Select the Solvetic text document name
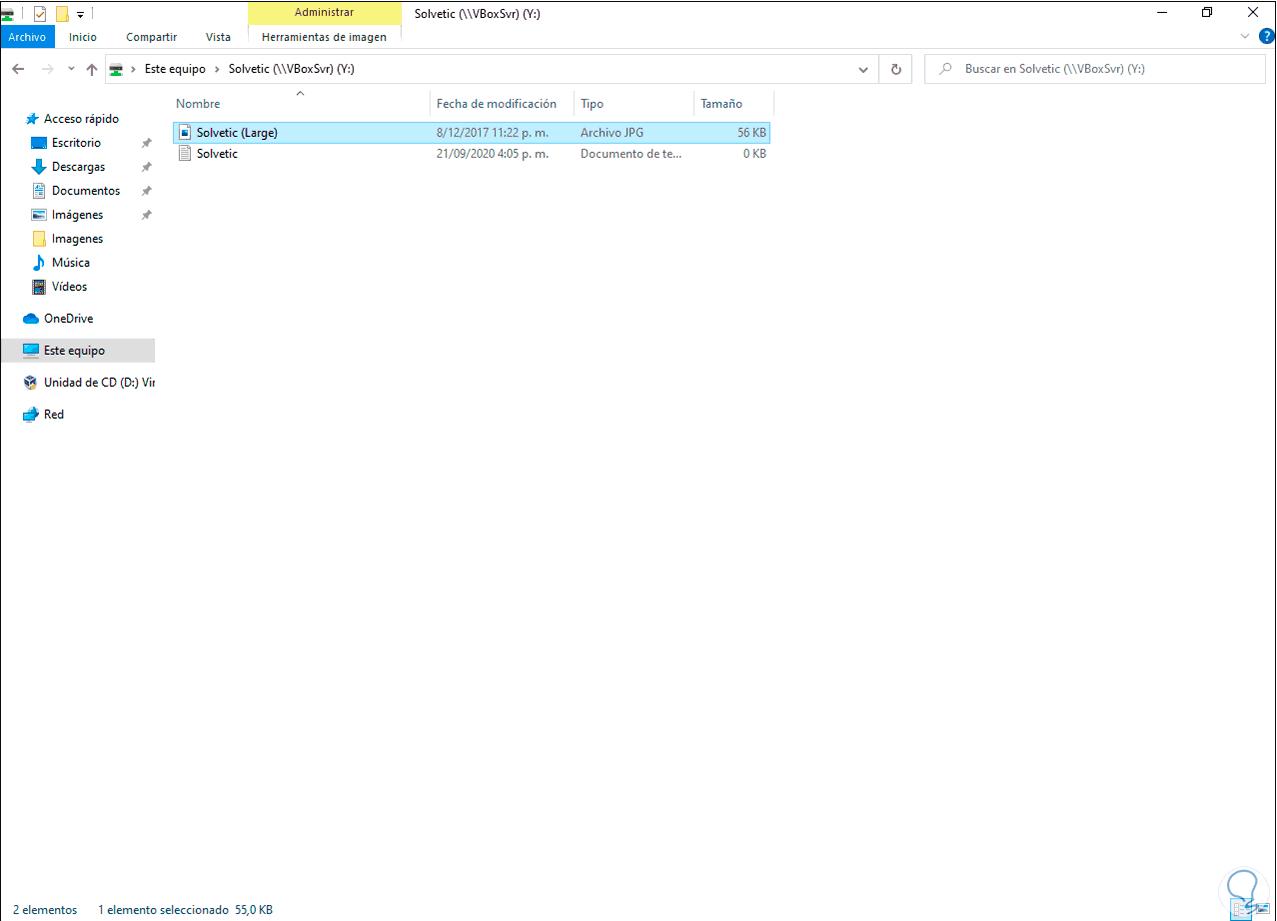This screenshot has height=921, width=1277. click(217, 154)
